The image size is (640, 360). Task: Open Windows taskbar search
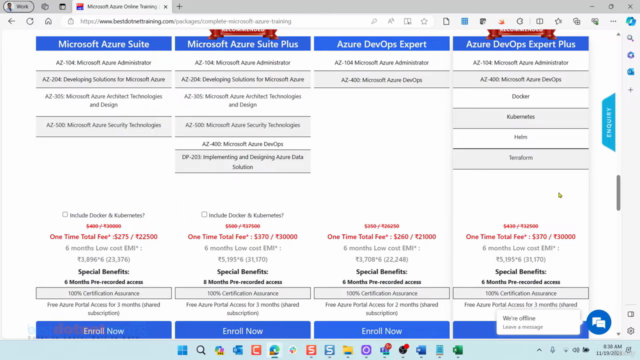coord(201,350)
